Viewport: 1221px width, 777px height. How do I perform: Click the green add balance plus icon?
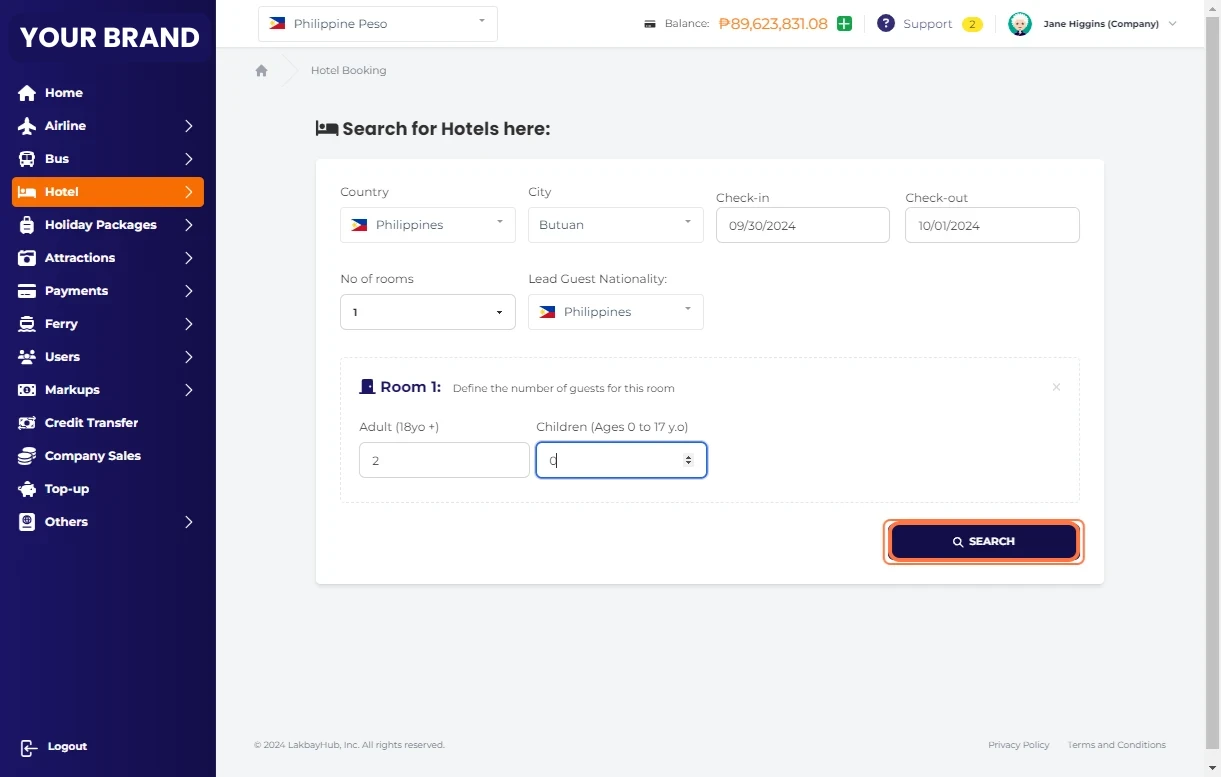(844, 24)
